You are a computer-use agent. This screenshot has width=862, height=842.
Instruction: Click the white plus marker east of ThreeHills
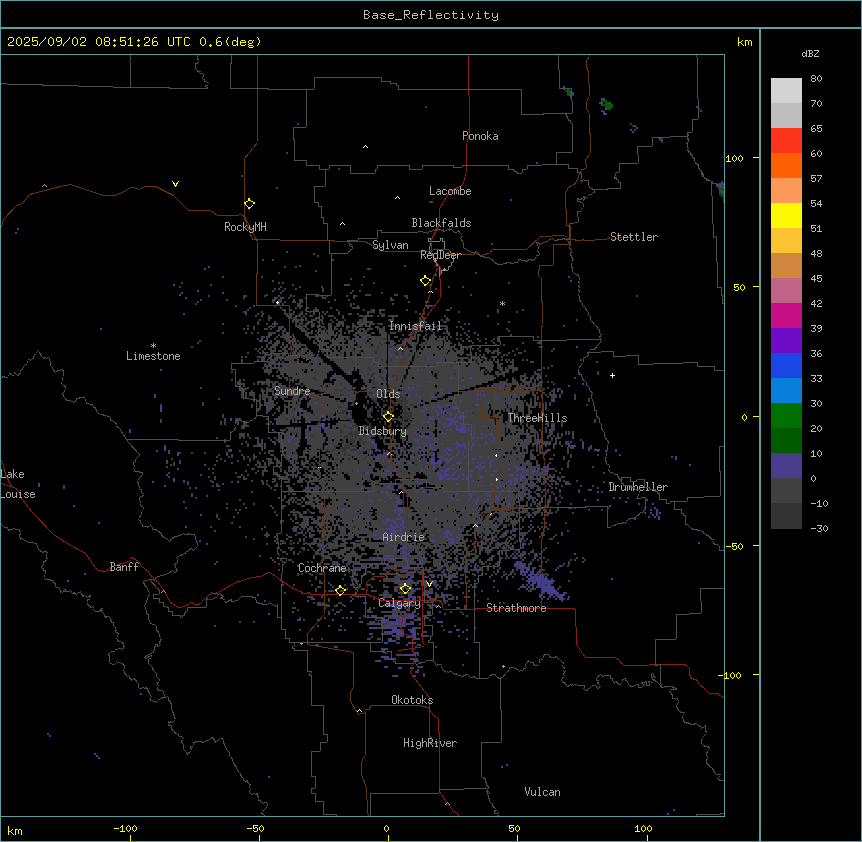tap(612, 375)
